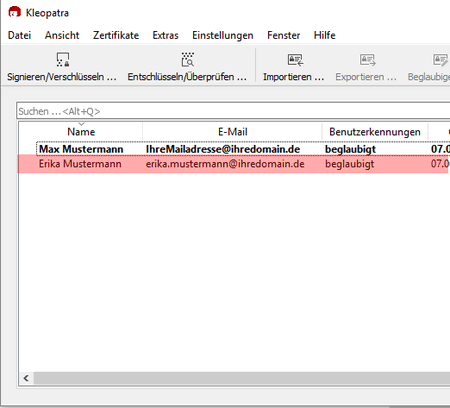Click the horizontal scrollbar track
The image size is (450, 408).
[242, 378]
